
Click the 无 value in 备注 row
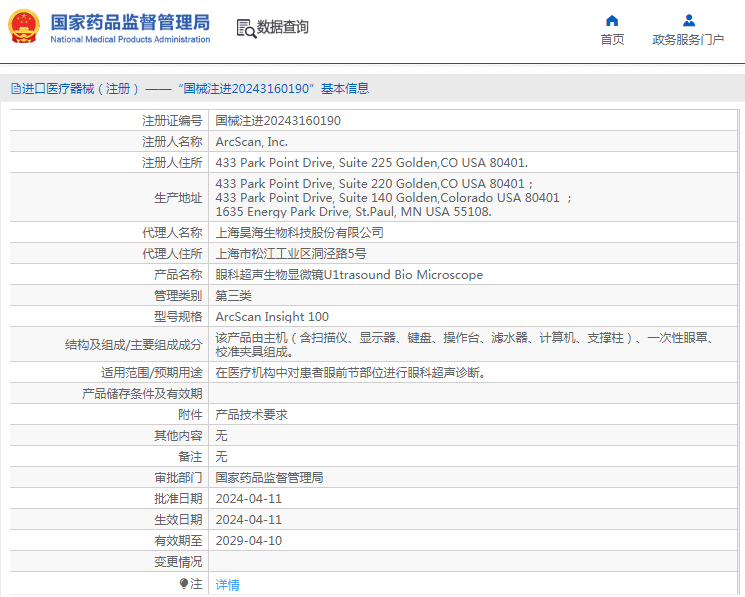221,456
